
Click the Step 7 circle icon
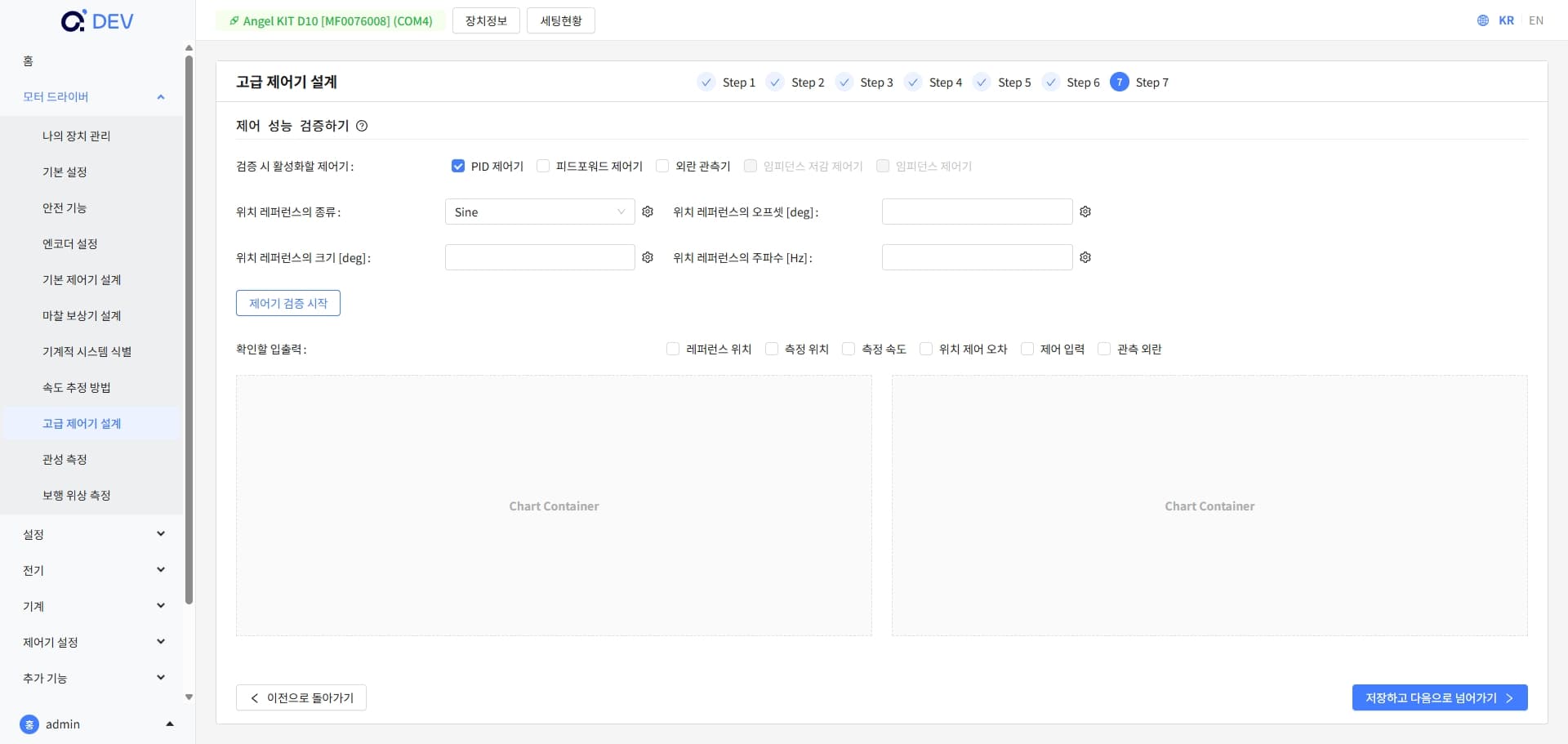coord(1119,82)
